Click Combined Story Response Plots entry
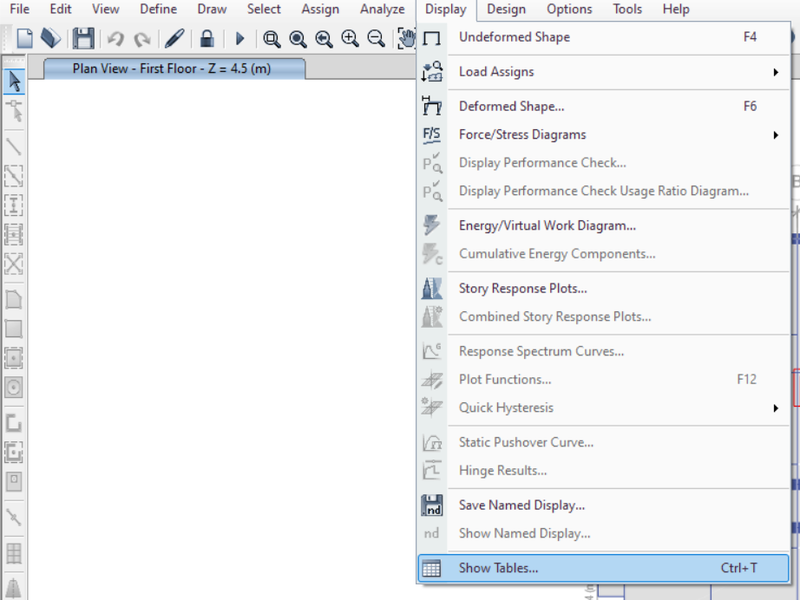Screen dimensions: 800x600 point(604,316)
